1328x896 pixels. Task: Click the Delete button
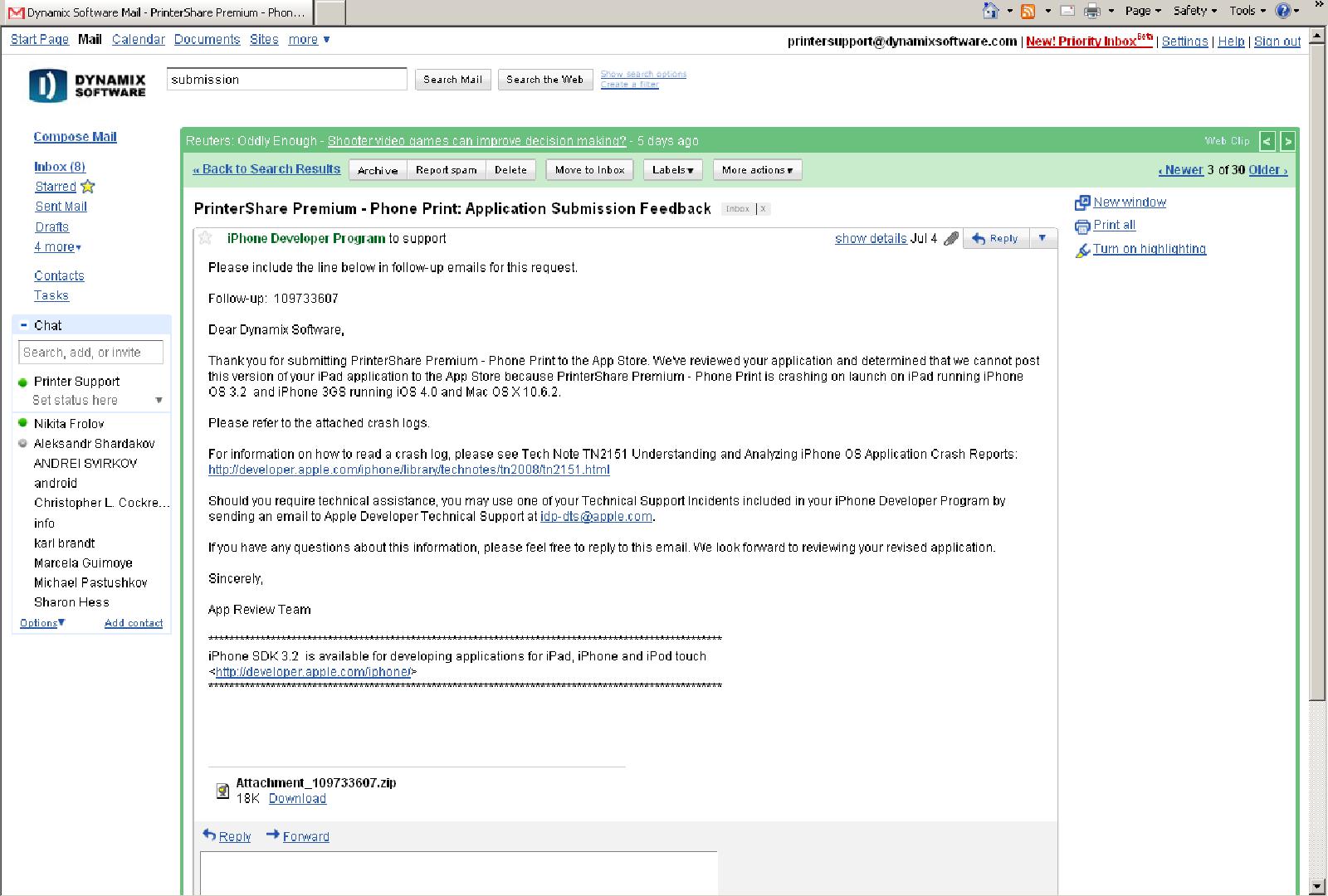(x=510, y=170)
